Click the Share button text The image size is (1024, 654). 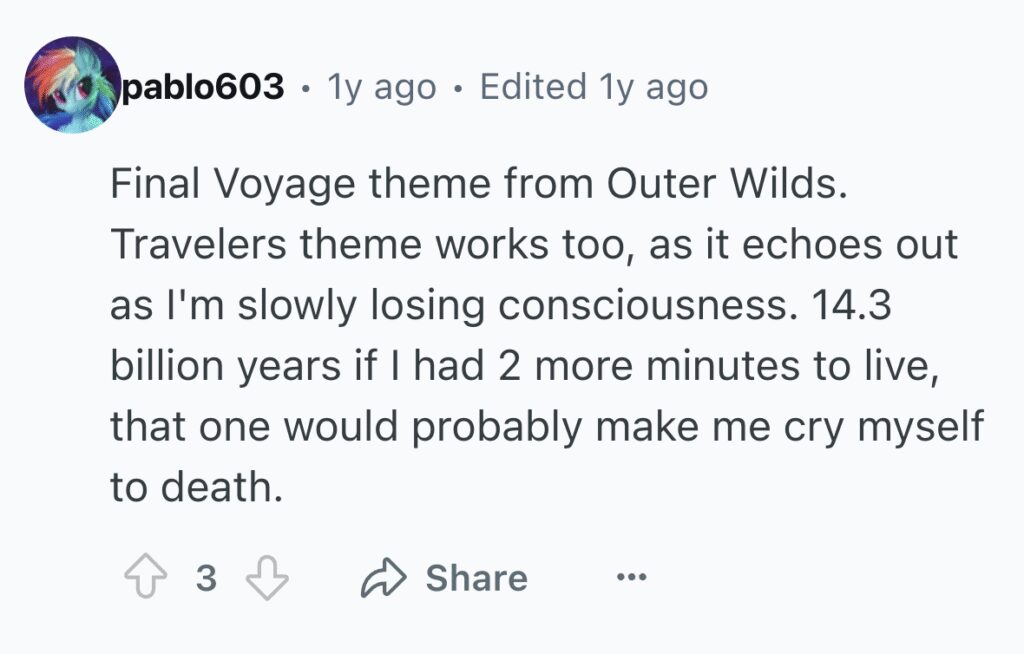[477, 578]
